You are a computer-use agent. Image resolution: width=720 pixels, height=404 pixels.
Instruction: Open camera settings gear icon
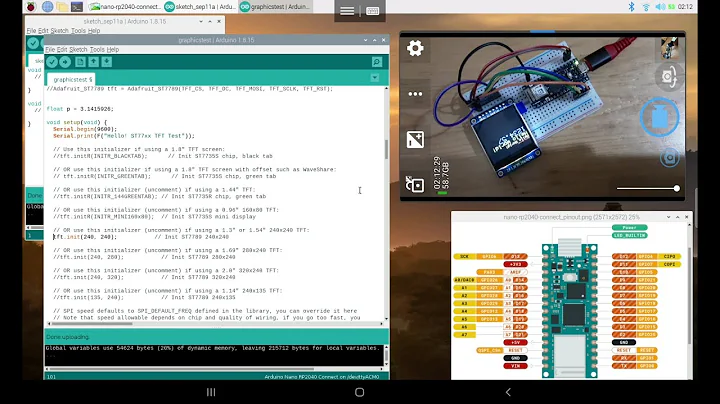[415, 48]
